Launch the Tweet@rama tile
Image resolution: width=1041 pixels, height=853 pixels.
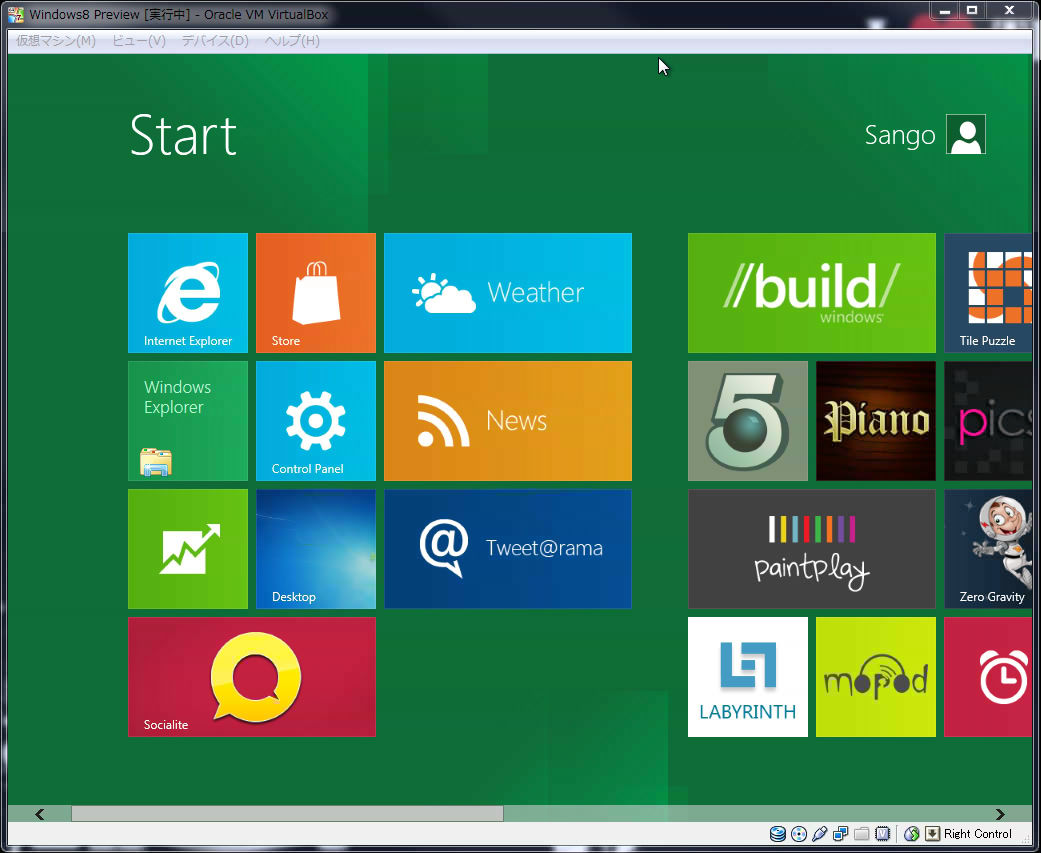(508, 549)
